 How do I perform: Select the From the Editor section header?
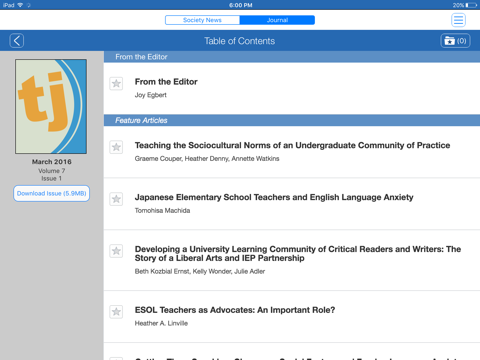click(x=292, y=57)
